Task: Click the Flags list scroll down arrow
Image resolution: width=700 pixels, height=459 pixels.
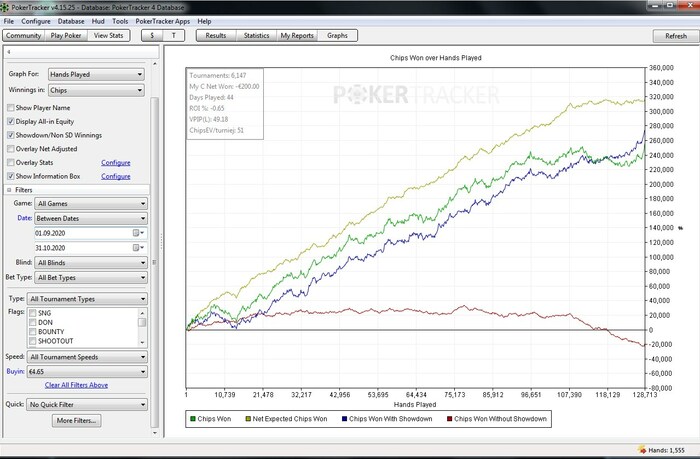Action: click(142, 343)
